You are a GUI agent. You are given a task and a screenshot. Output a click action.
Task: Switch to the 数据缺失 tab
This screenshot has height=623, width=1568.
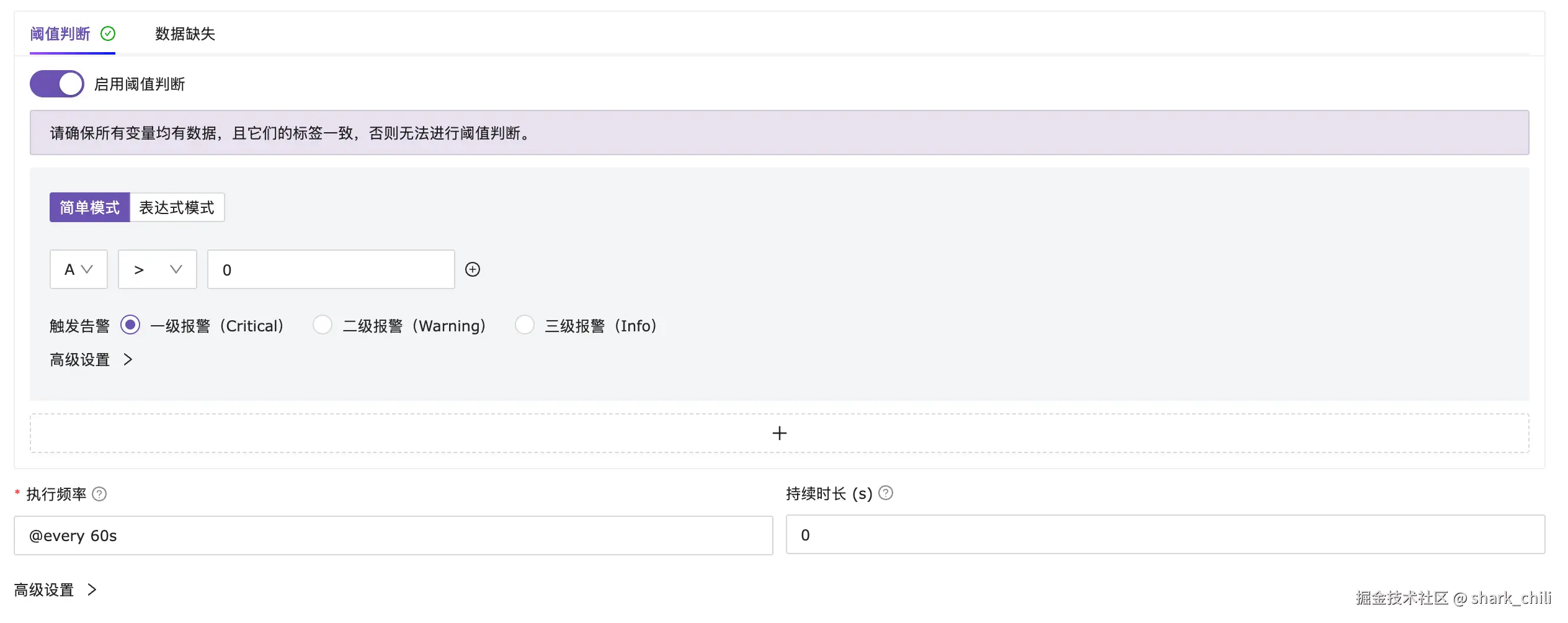coord(185,34)
